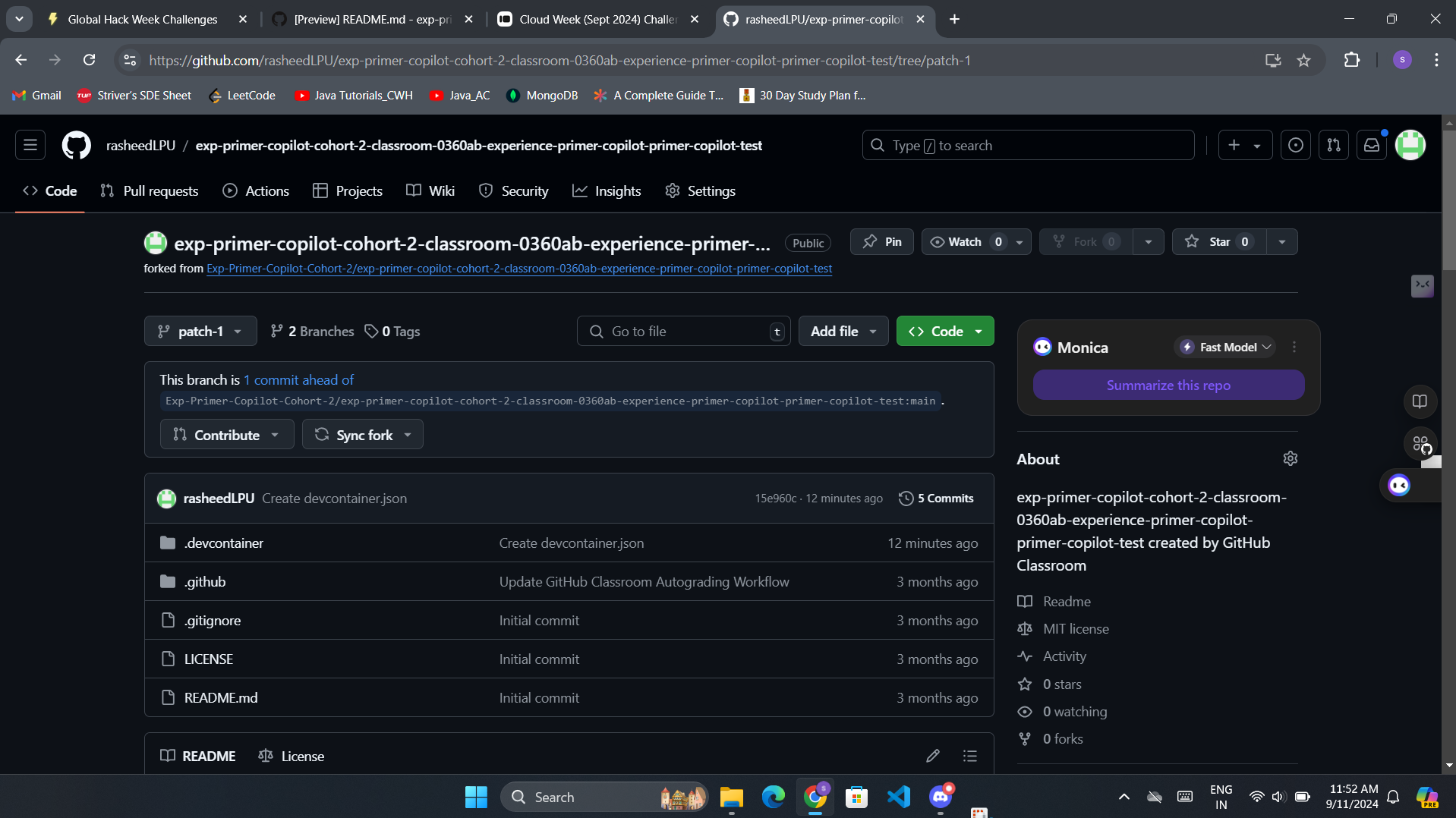Switch to the Actions tab

(x=256, y=190)
